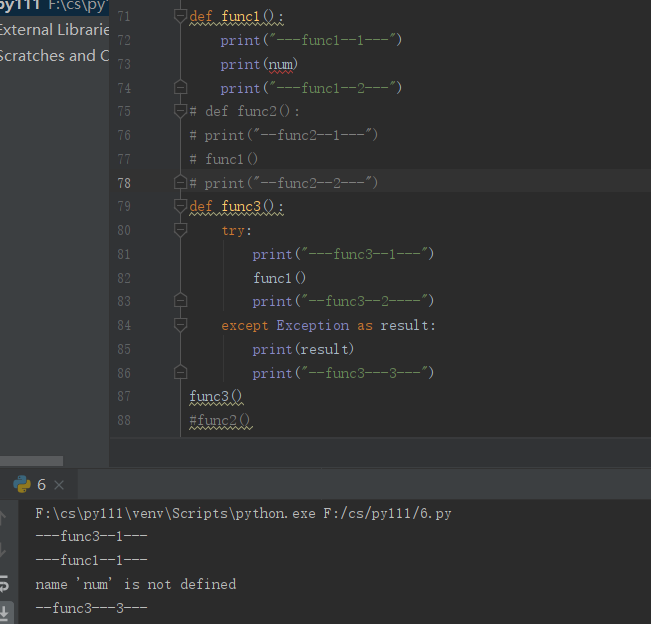Click 'print("---func1--1---")' on line 72
651x624 pixels.
(311, 40)
